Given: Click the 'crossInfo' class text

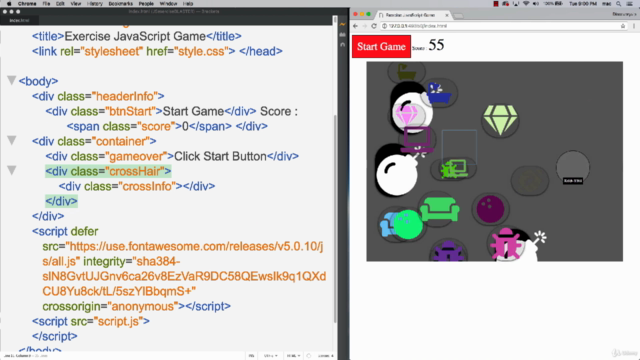Looking at the screenshot, I should pyautogui.click(x=147, y=186).
